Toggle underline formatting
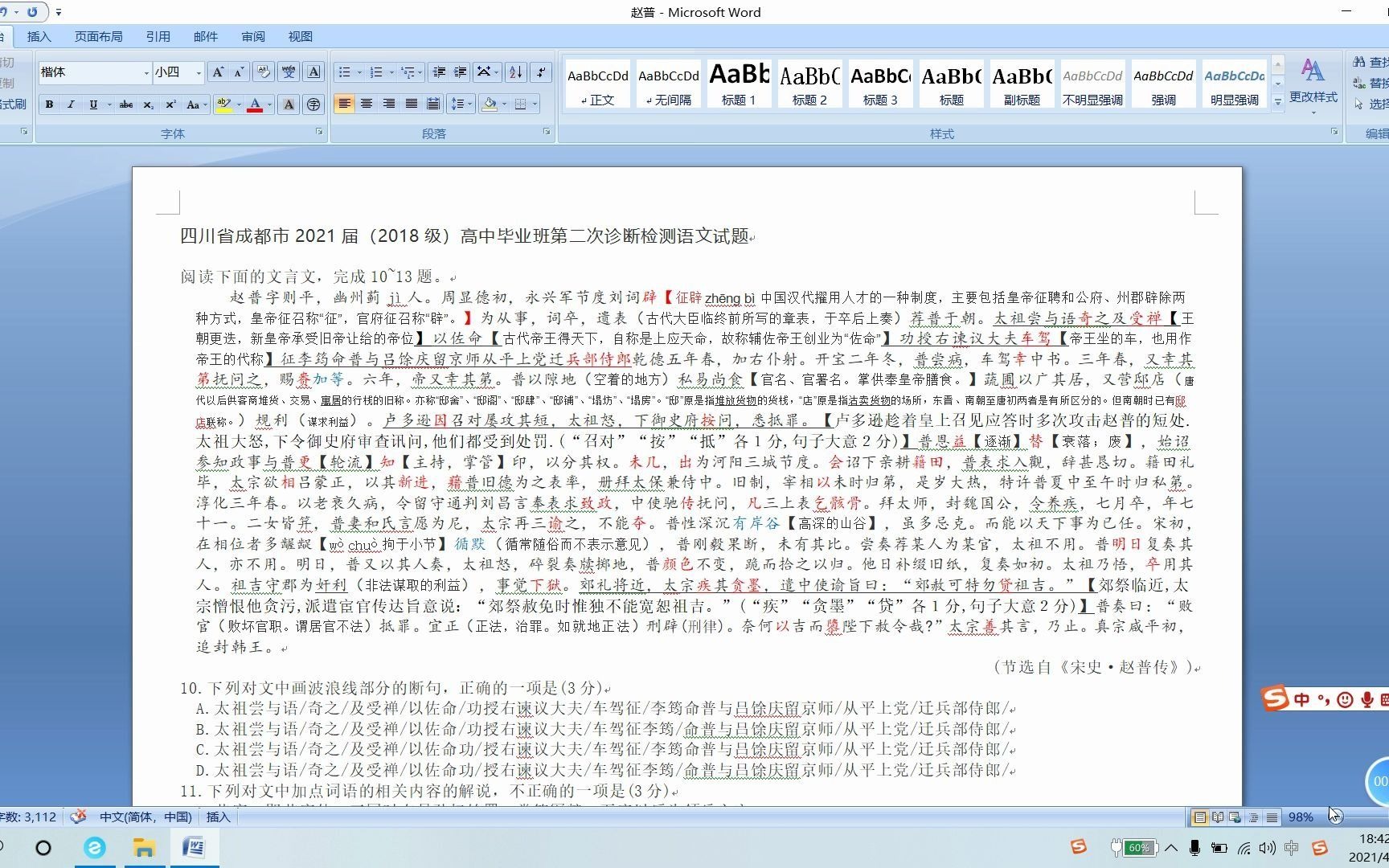 93,104
